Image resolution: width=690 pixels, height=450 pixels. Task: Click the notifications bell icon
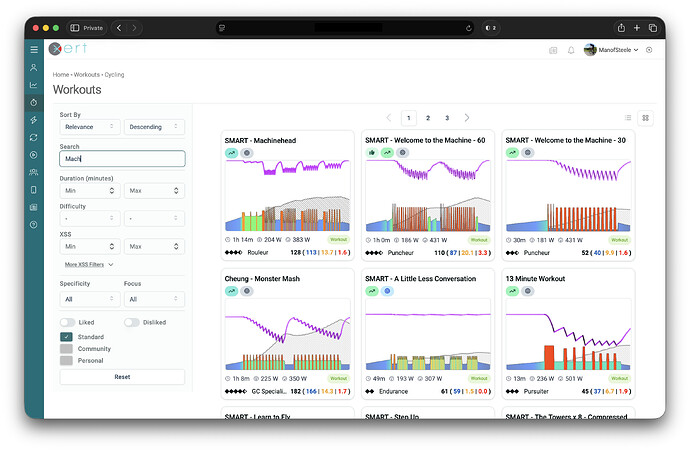click(571, 49)
